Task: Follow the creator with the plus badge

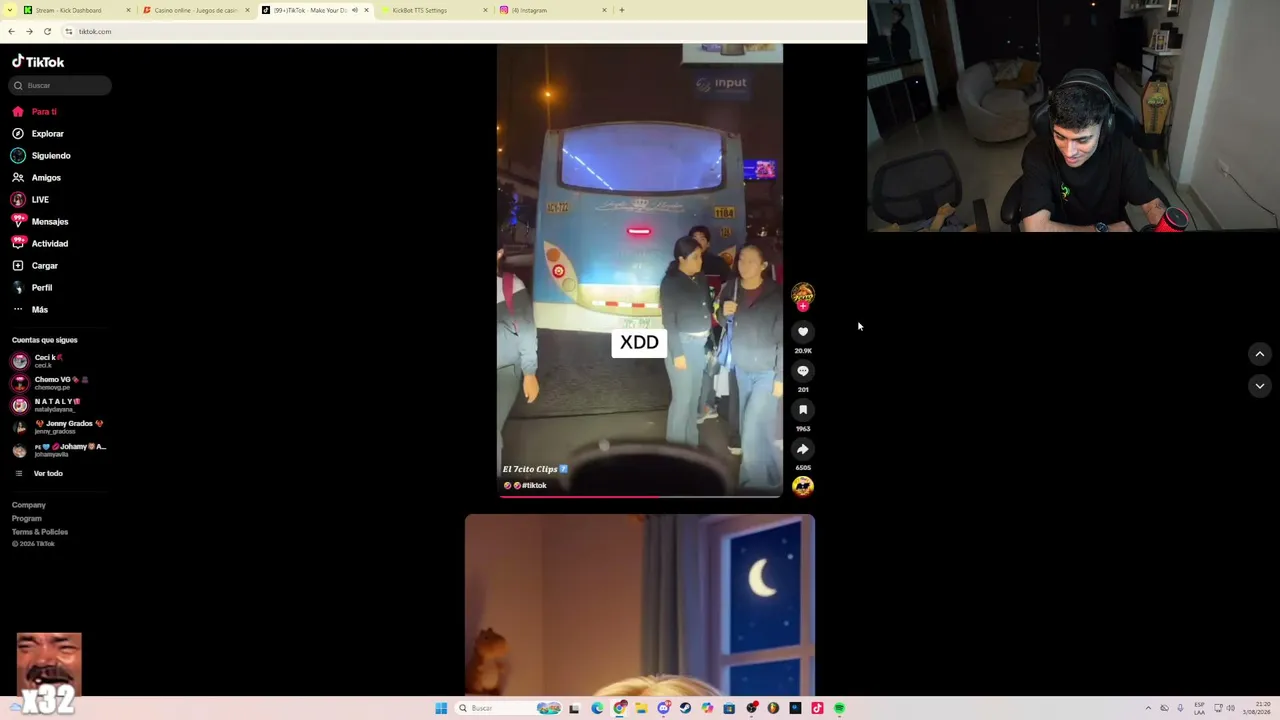Action: tap(803, 306)
